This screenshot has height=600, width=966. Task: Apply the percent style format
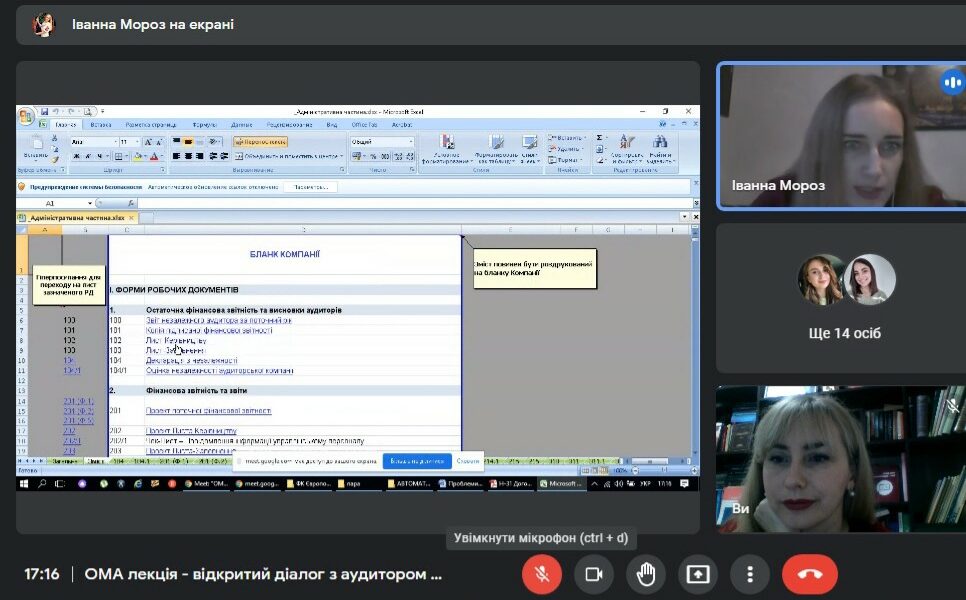[x=373, y=156]
